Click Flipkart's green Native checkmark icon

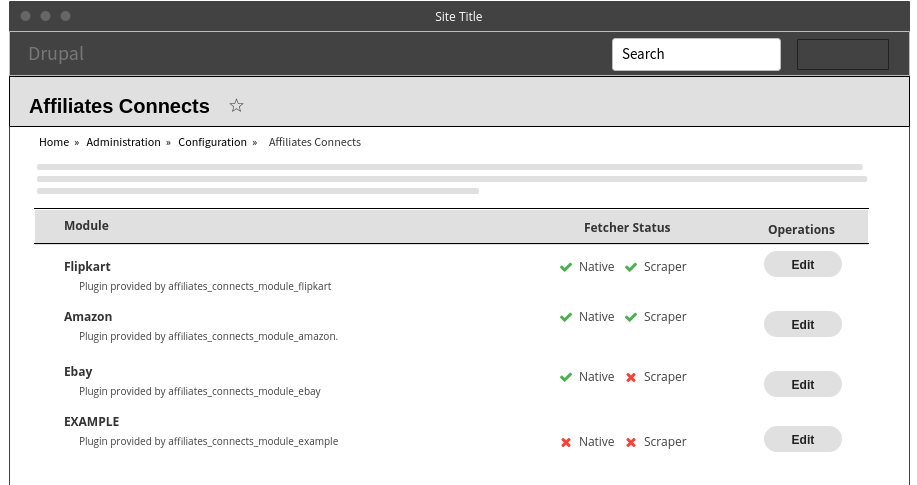click(x=566, y=267)
